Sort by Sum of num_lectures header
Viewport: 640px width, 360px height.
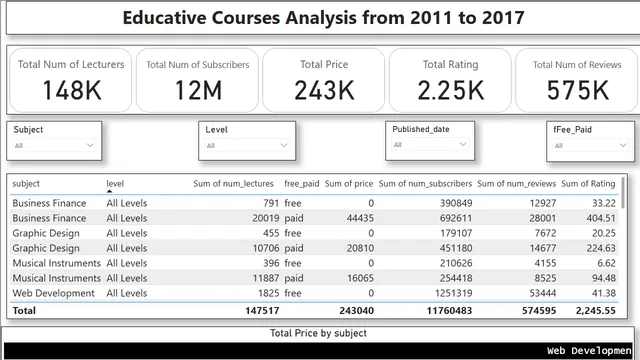pos(233,184)
